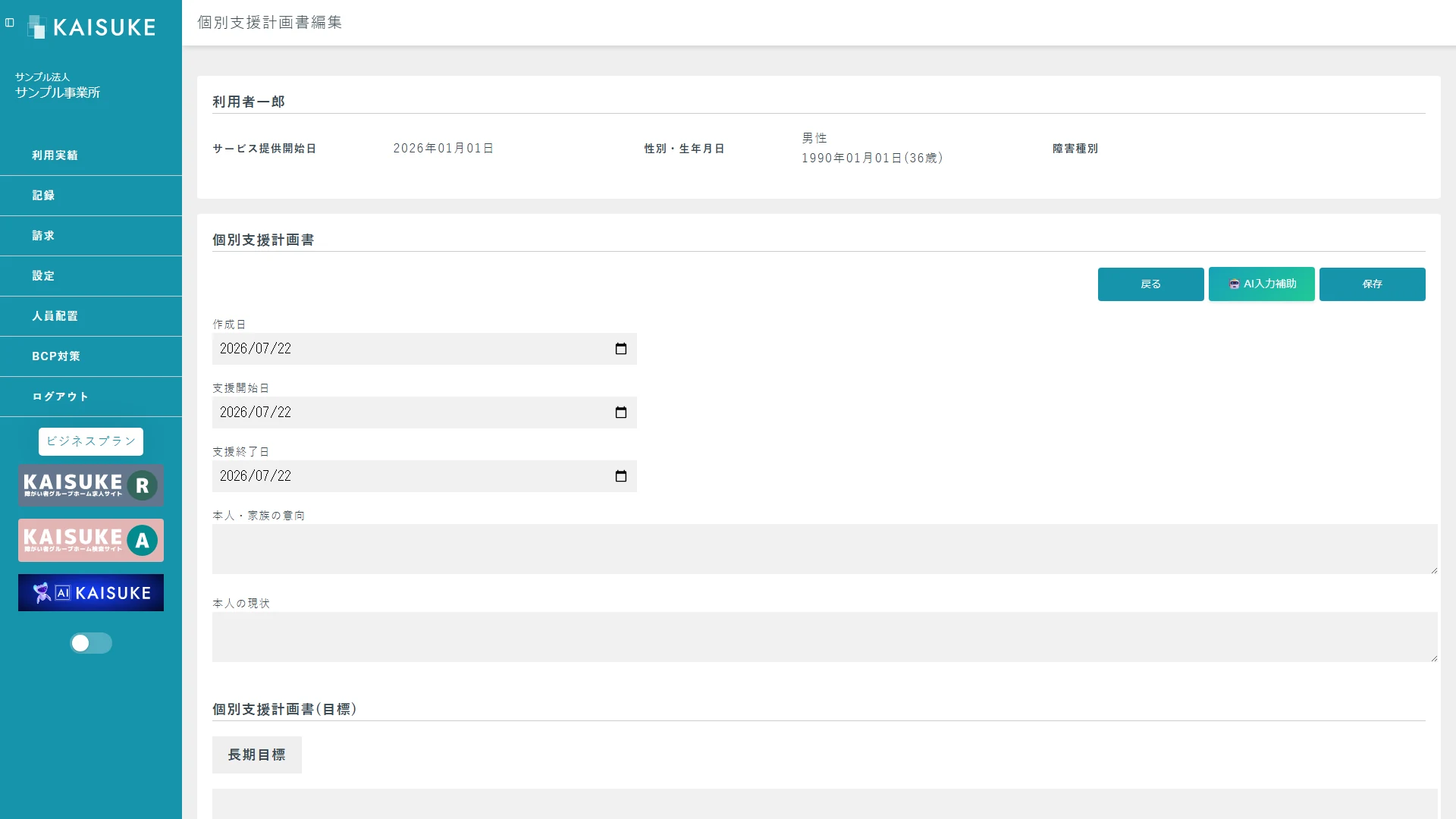Open the BCP対策 menu
The width and height of the screenshot is (1456, 819).
click(91, 356)
